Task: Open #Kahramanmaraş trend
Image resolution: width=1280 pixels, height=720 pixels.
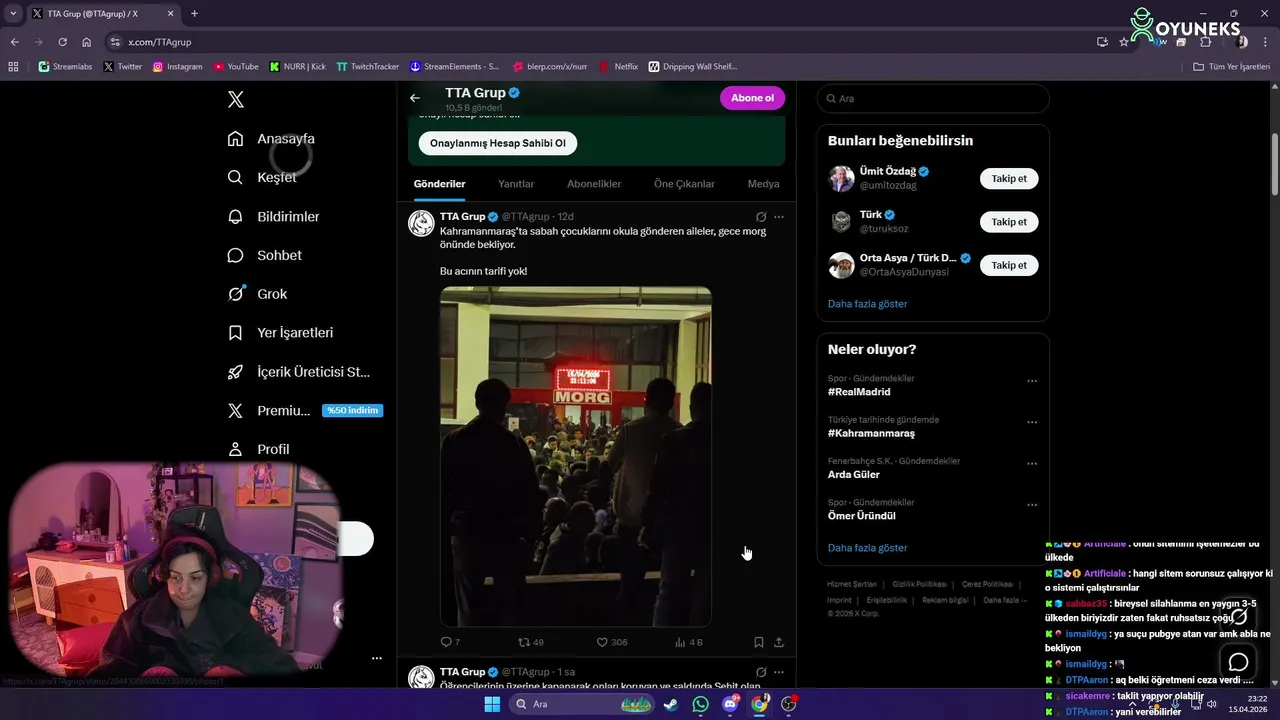Action: coord(871,433)
